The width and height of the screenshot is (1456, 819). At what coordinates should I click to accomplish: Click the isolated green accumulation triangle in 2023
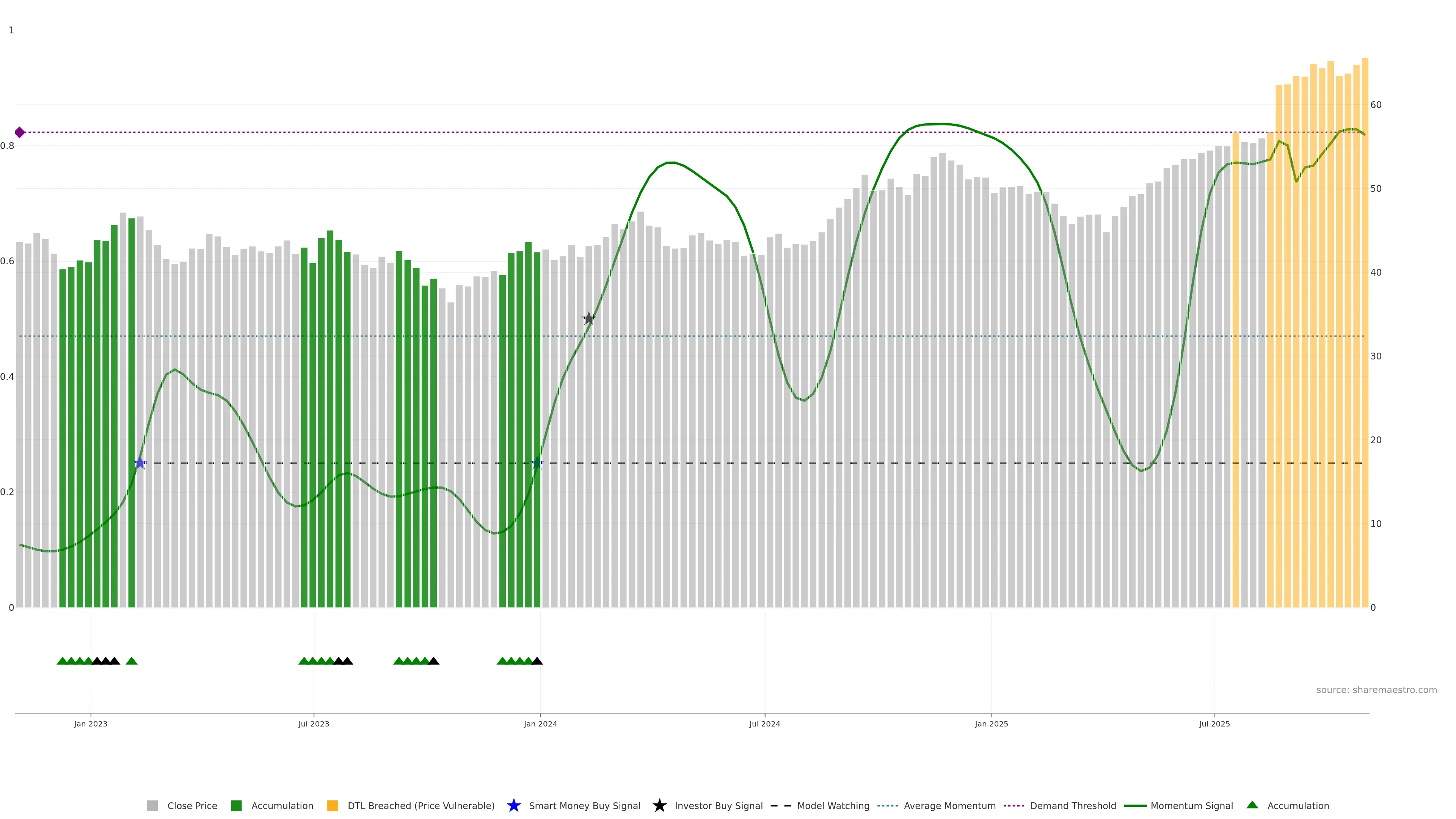(132, 661)
